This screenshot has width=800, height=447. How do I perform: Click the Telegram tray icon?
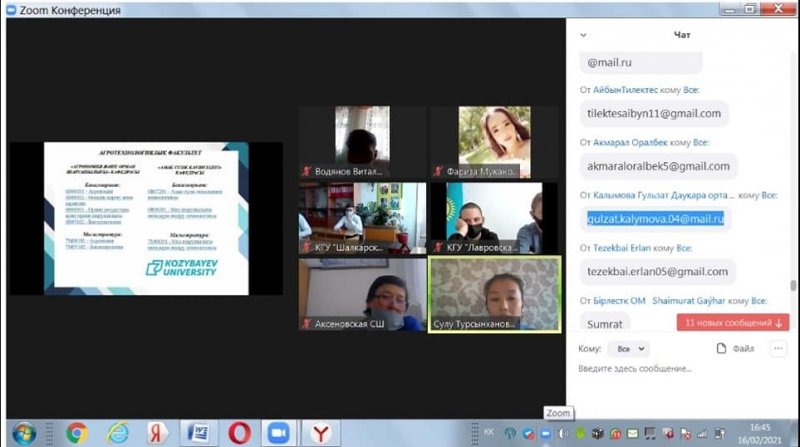528,434
